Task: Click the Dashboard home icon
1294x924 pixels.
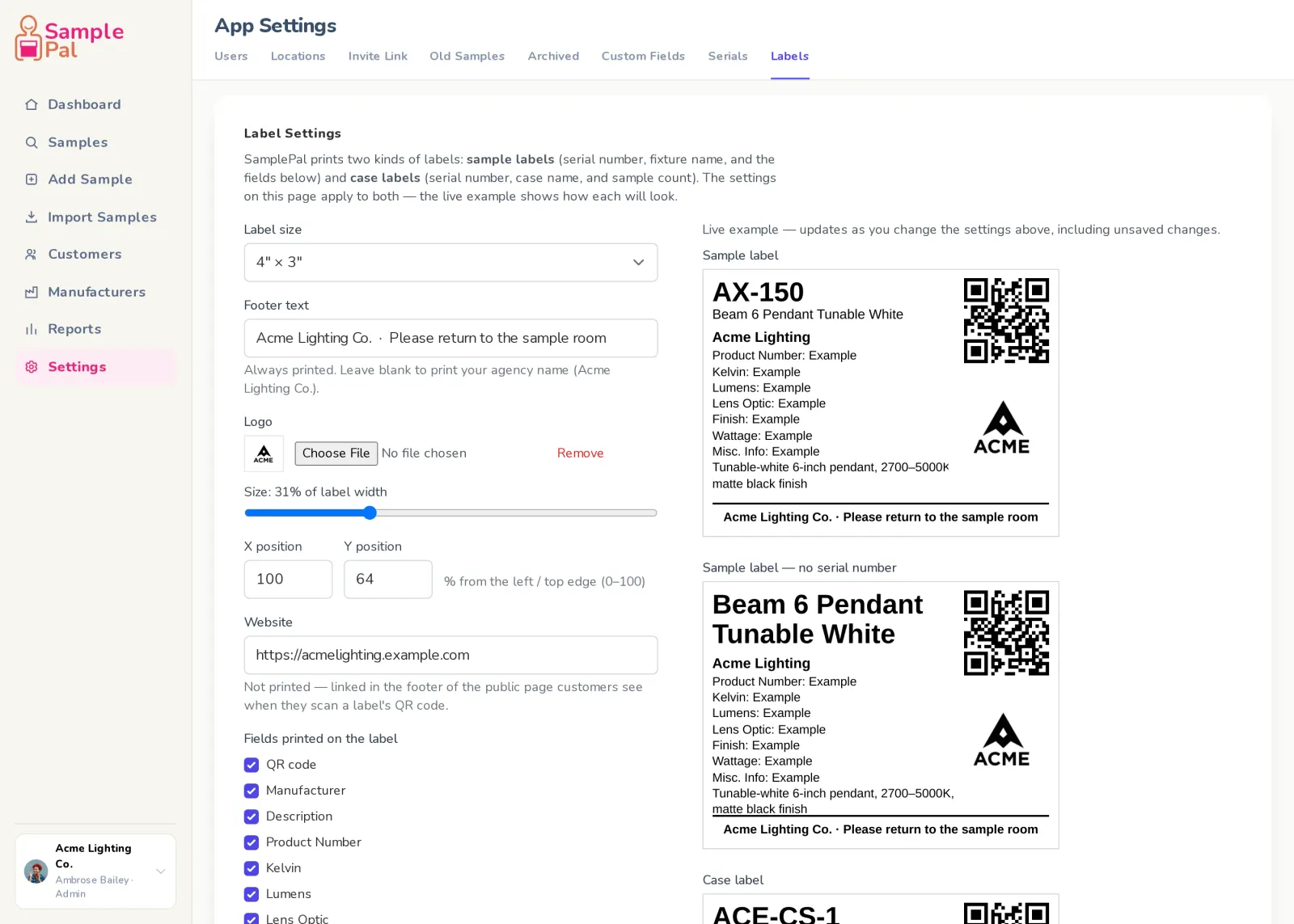Action: (32, 104)
